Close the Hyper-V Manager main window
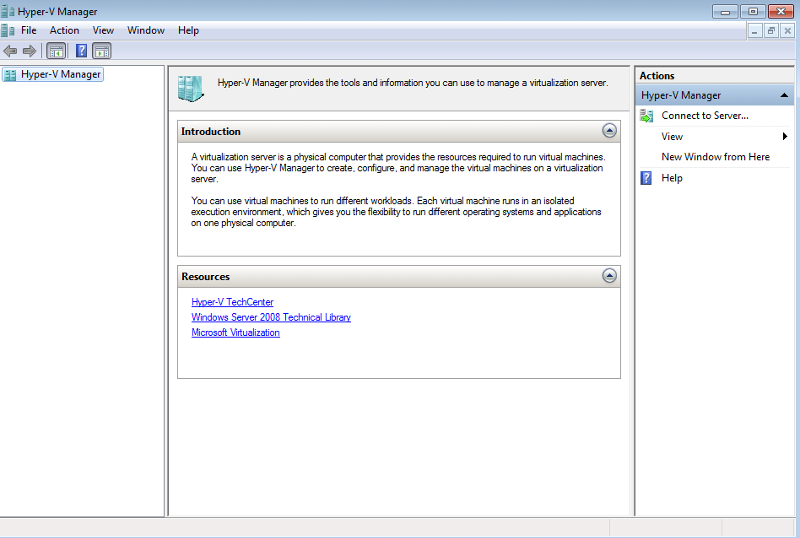Screen dimensions: 800x538 click(781, 11)
